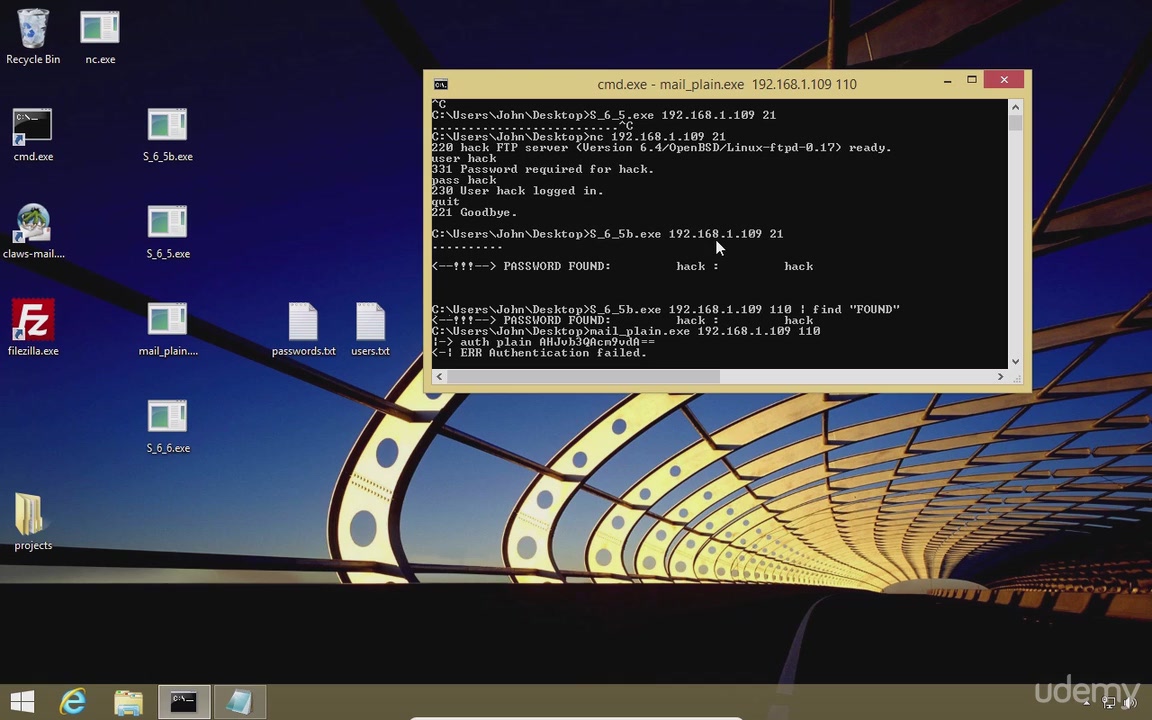Click the volume icon in the tray
Screen dimensions: 1152x720
pos(1131,703)
